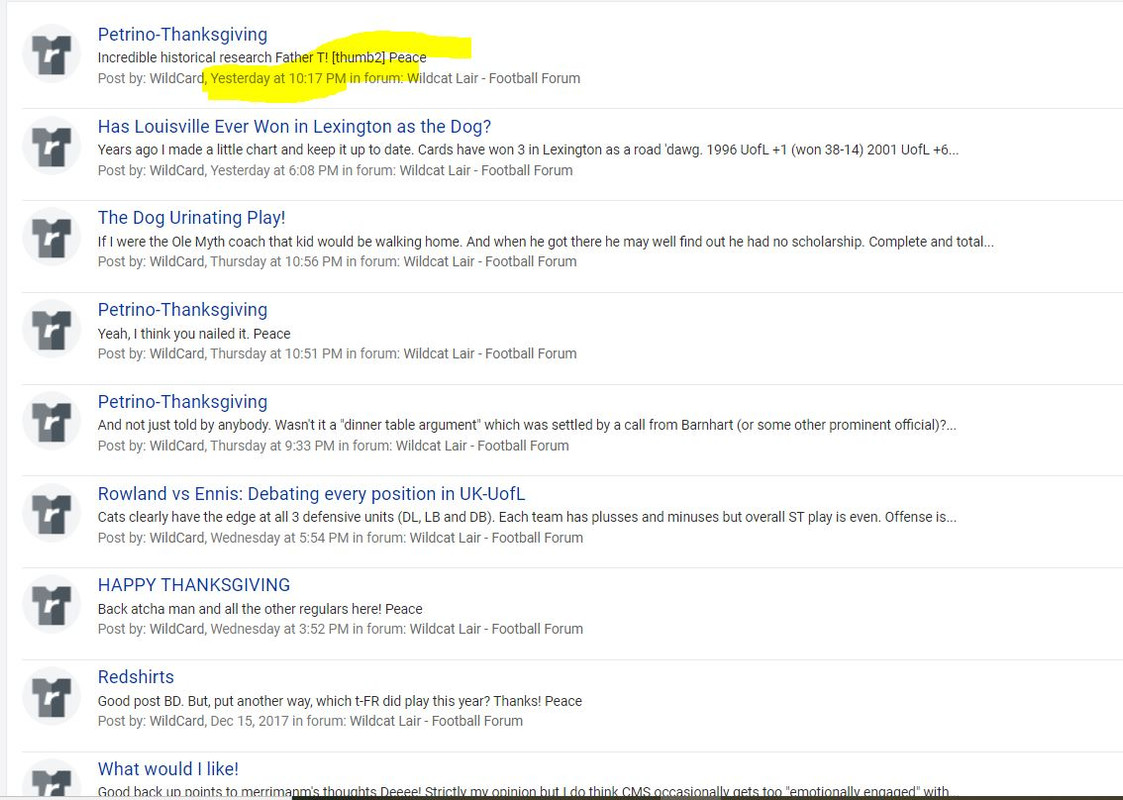
Task: Click the "Wednesday at 5:54 PM" timestamp
Action: [279, 538]
